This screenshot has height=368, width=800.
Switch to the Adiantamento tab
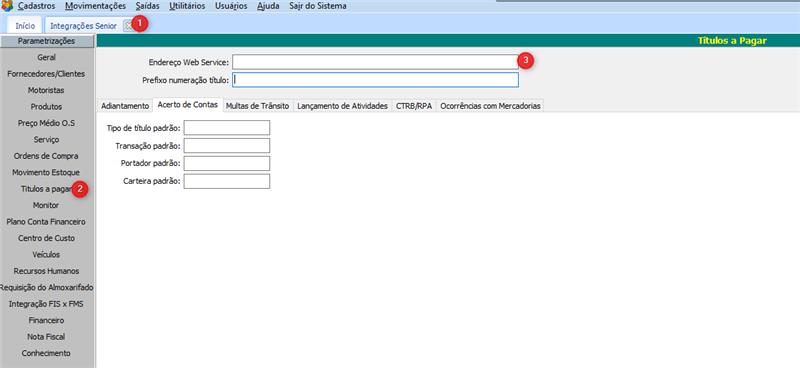pyautogui.click(x=125, y=106)
